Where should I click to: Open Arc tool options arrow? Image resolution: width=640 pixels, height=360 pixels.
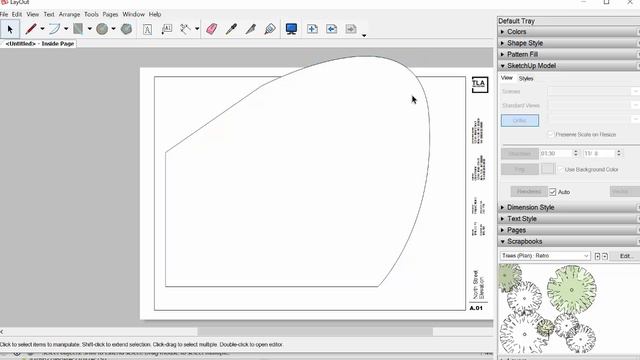[66, 29]
